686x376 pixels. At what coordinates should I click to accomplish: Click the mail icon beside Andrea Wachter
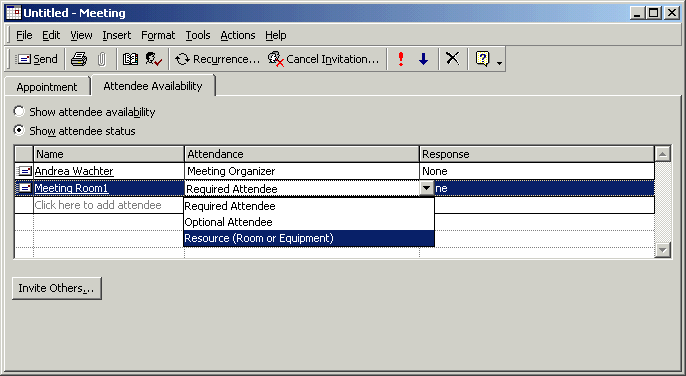pos(24,171)
